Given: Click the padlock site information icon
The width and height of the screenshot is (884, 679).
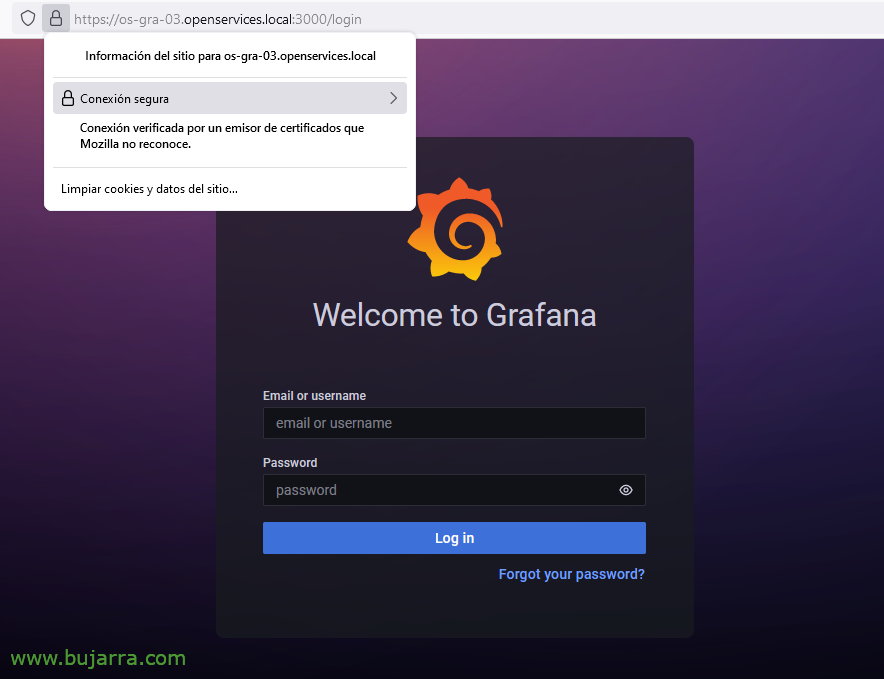Looking at the screenshot, I should (x=56, y=19).
